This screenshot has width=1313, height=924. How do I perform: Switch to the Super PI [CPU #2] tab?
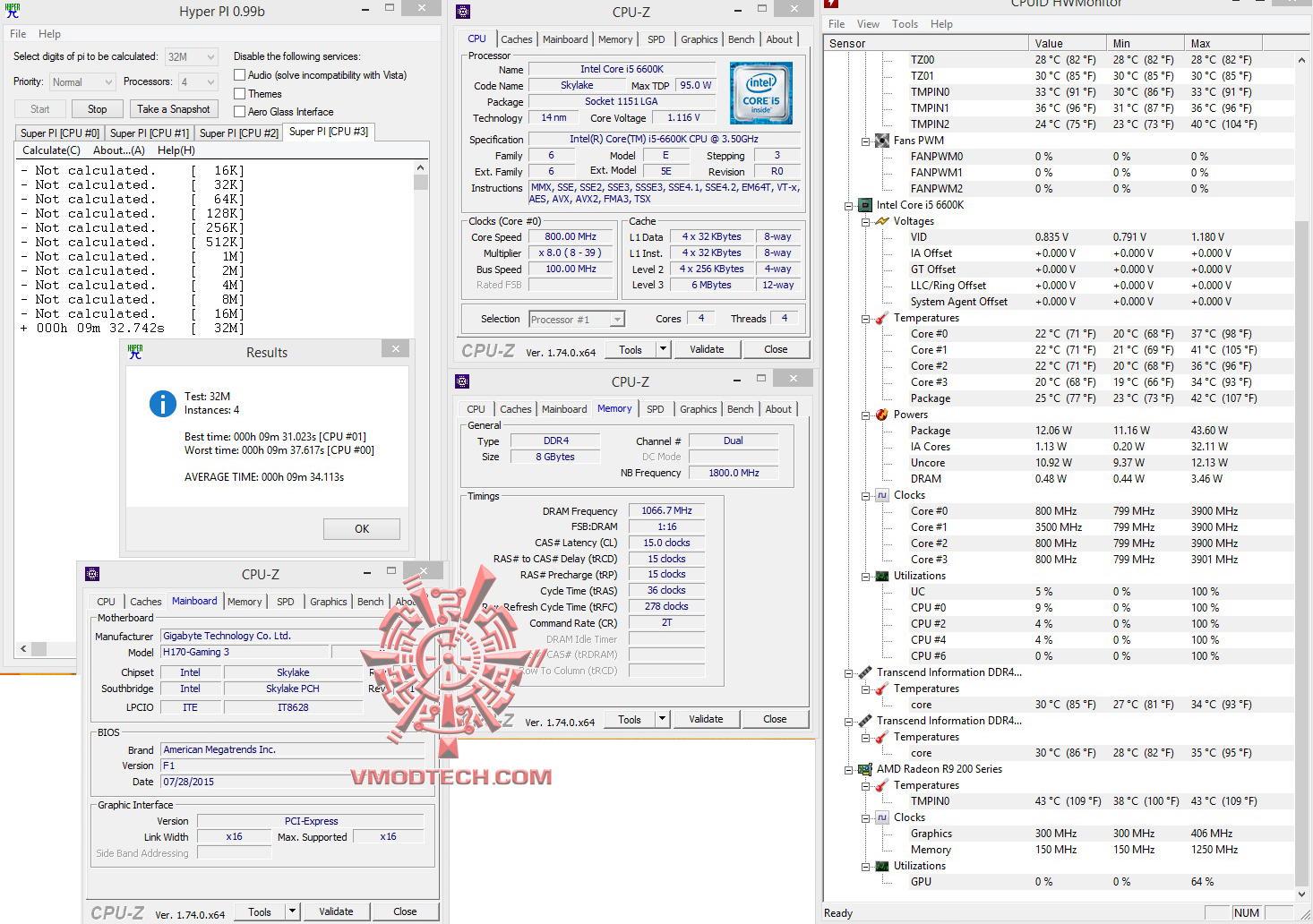point(239,133)
